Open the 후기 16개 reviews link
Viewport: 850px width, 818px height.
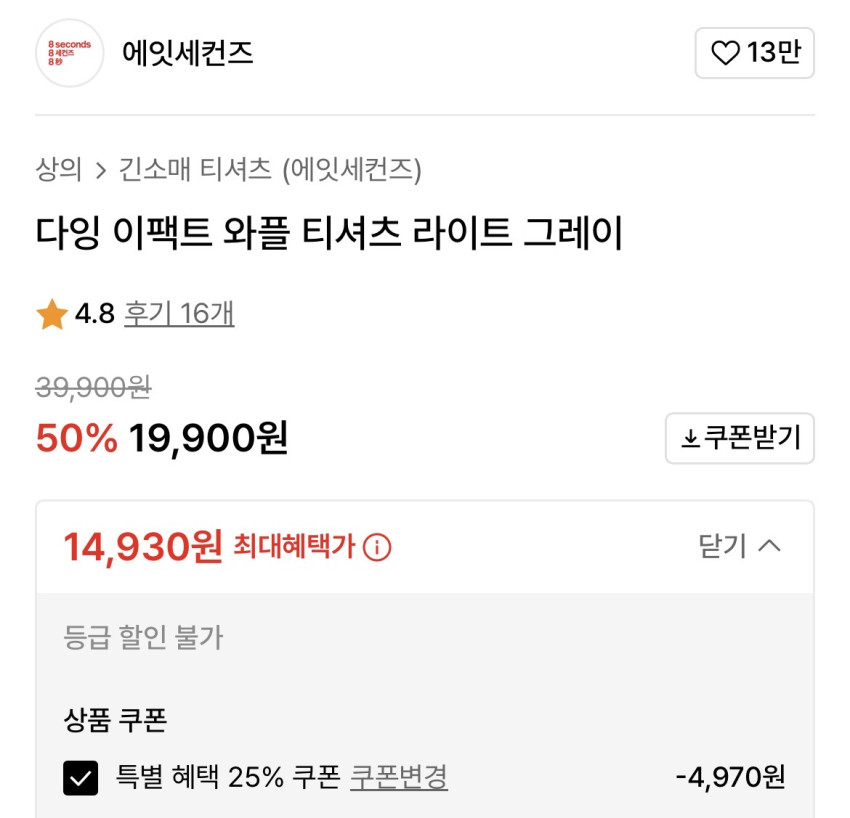(179, 314)
